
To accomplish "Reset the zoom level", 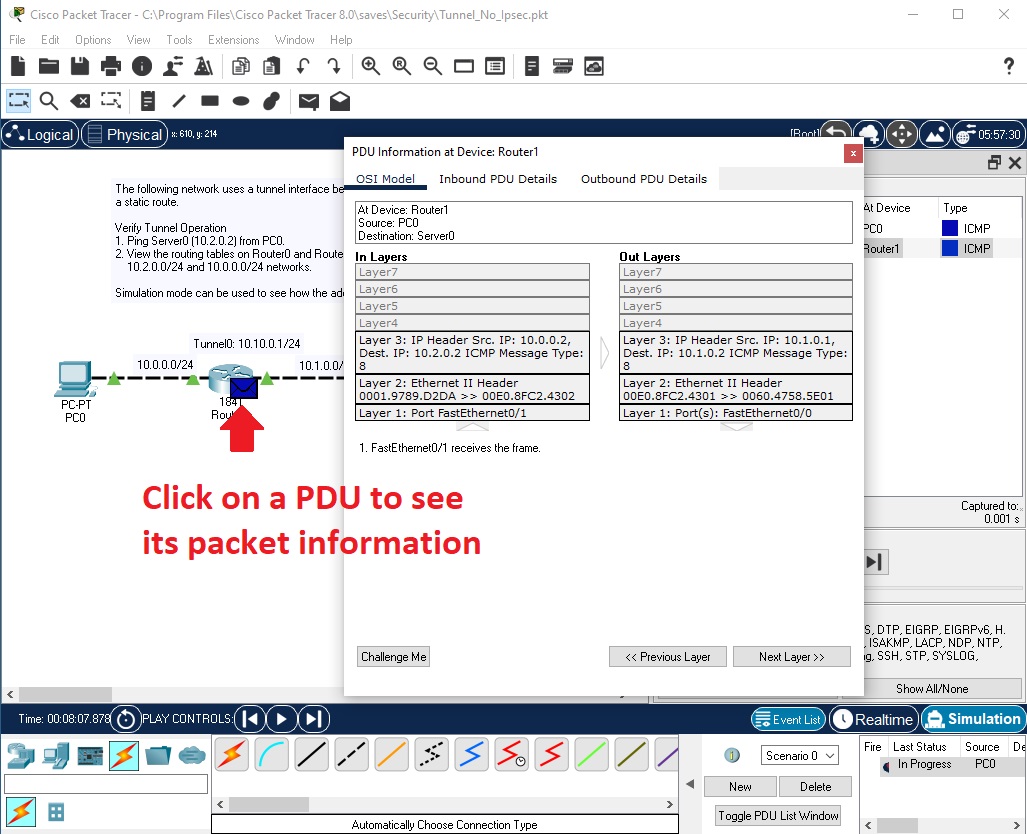I will 401,66.
